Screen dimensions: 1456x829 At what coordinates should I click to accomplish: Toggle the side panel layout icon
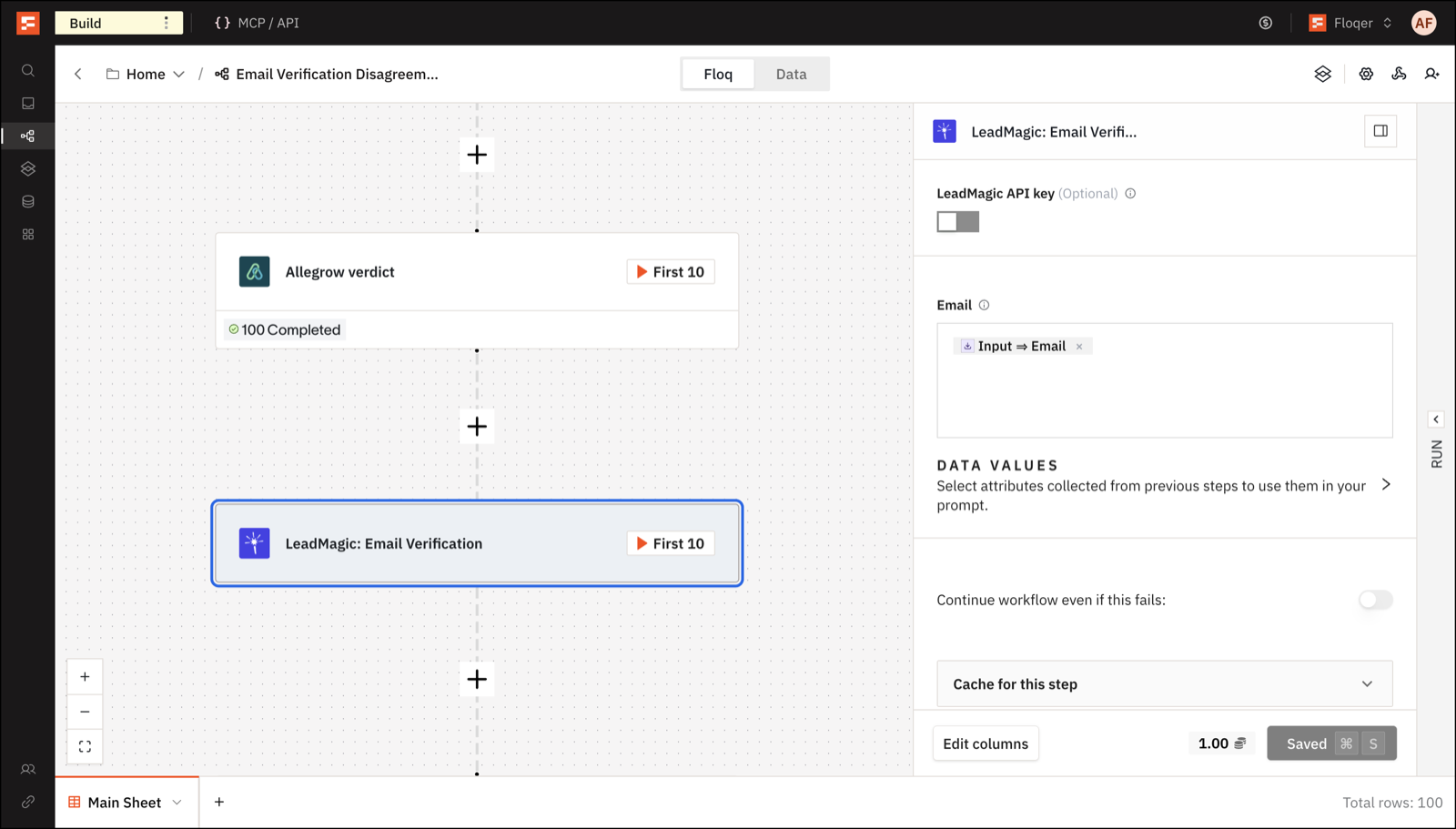(1380, 131)
